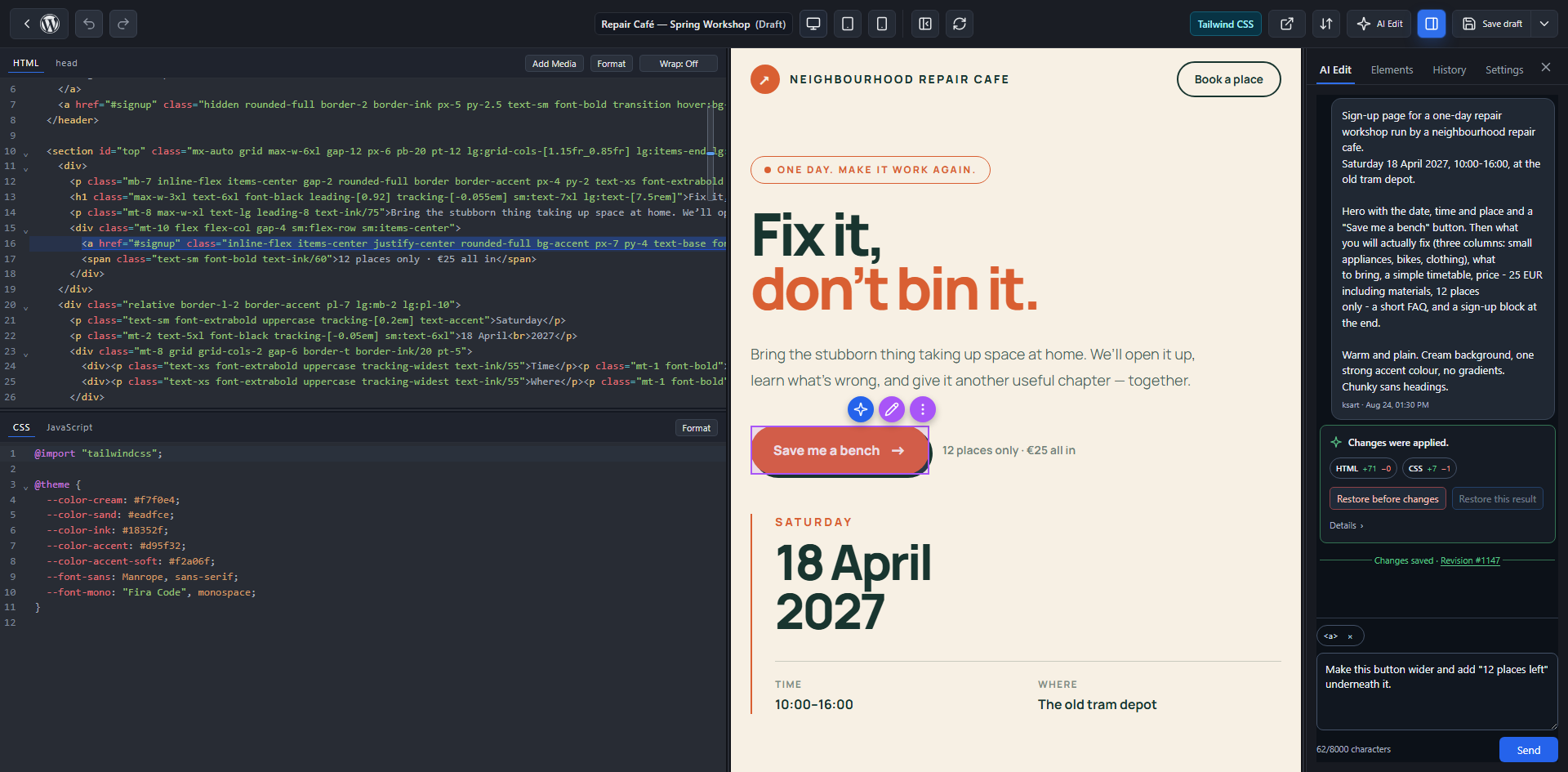The image size is (1568, 772).
Task: Open AI Edit from the top toolbar
Action: click(x=1380, y=24)
